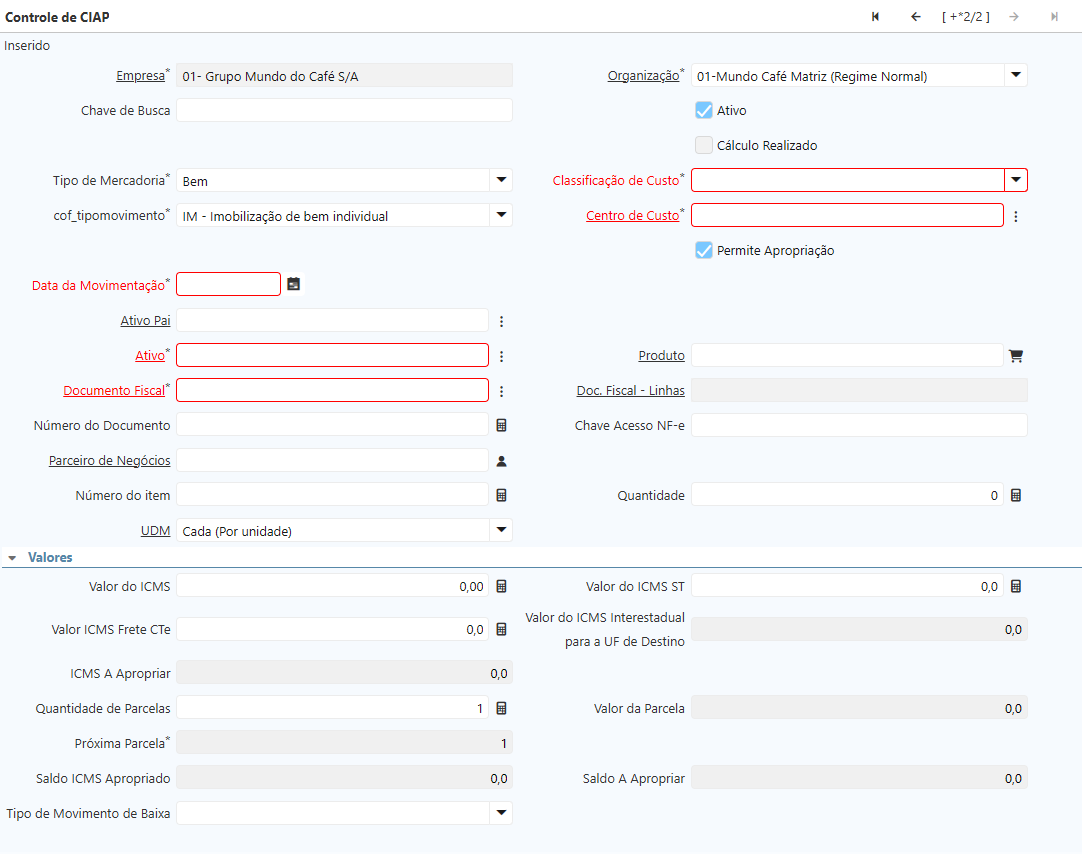Open the Tipo de Mercadoria dropdown

click(x=501, y=181)
